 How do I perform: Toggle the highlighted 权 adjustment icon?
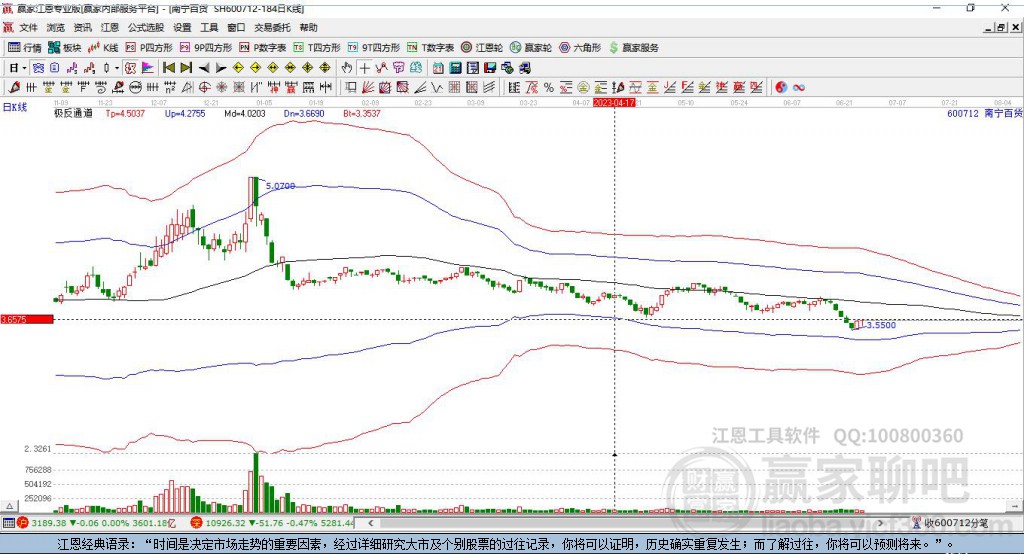point(131,68)
